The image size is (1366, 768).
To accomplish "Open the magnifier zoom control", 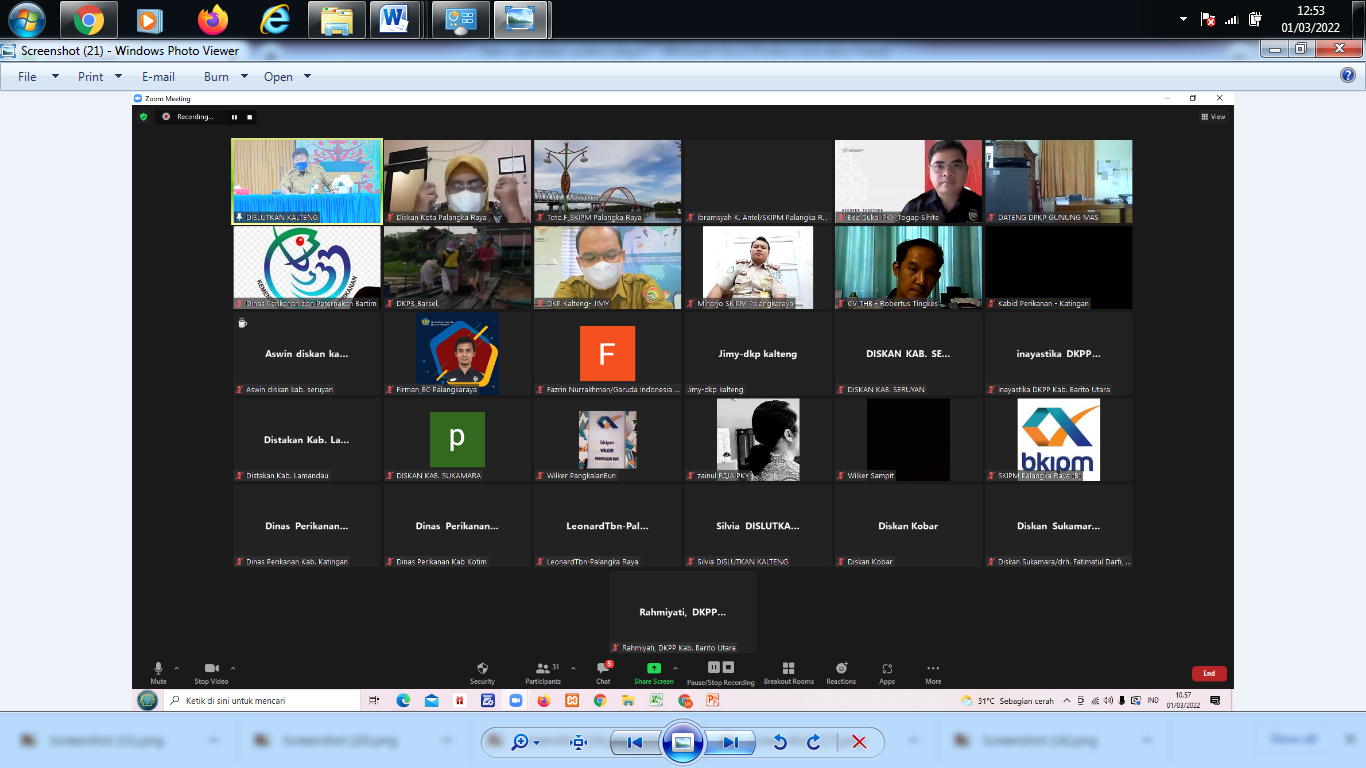I will [525, 742].
